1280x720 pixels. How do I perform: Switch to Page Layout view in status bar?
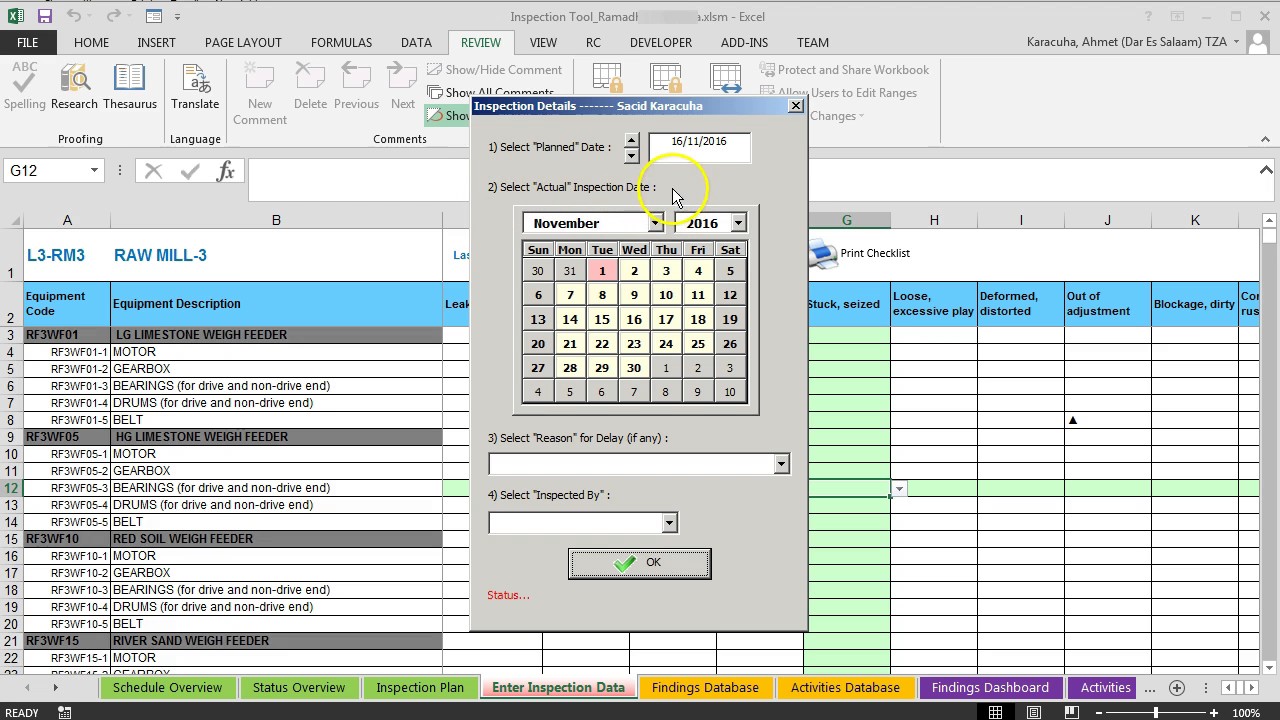click(1034, 713)
